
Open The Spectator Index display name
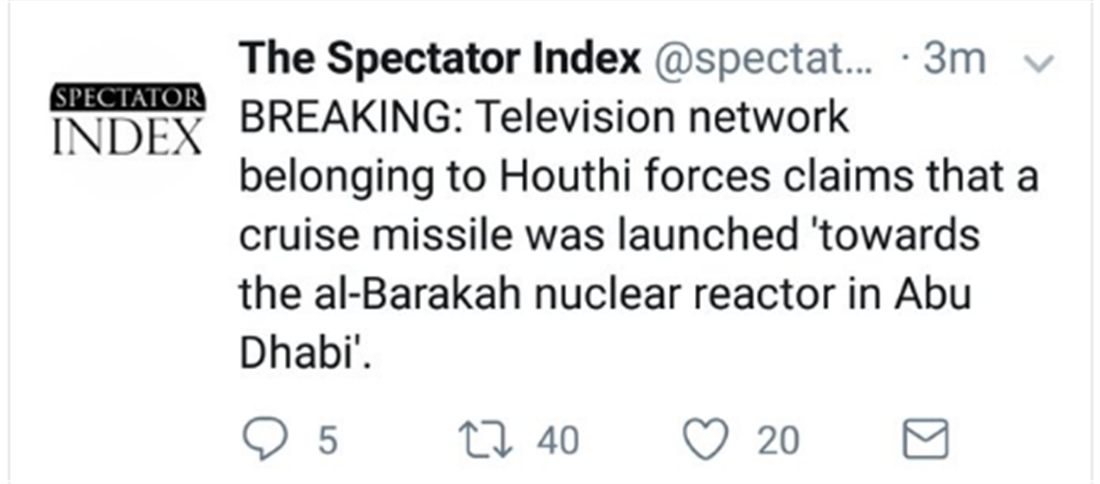click(x=440, y=61)
